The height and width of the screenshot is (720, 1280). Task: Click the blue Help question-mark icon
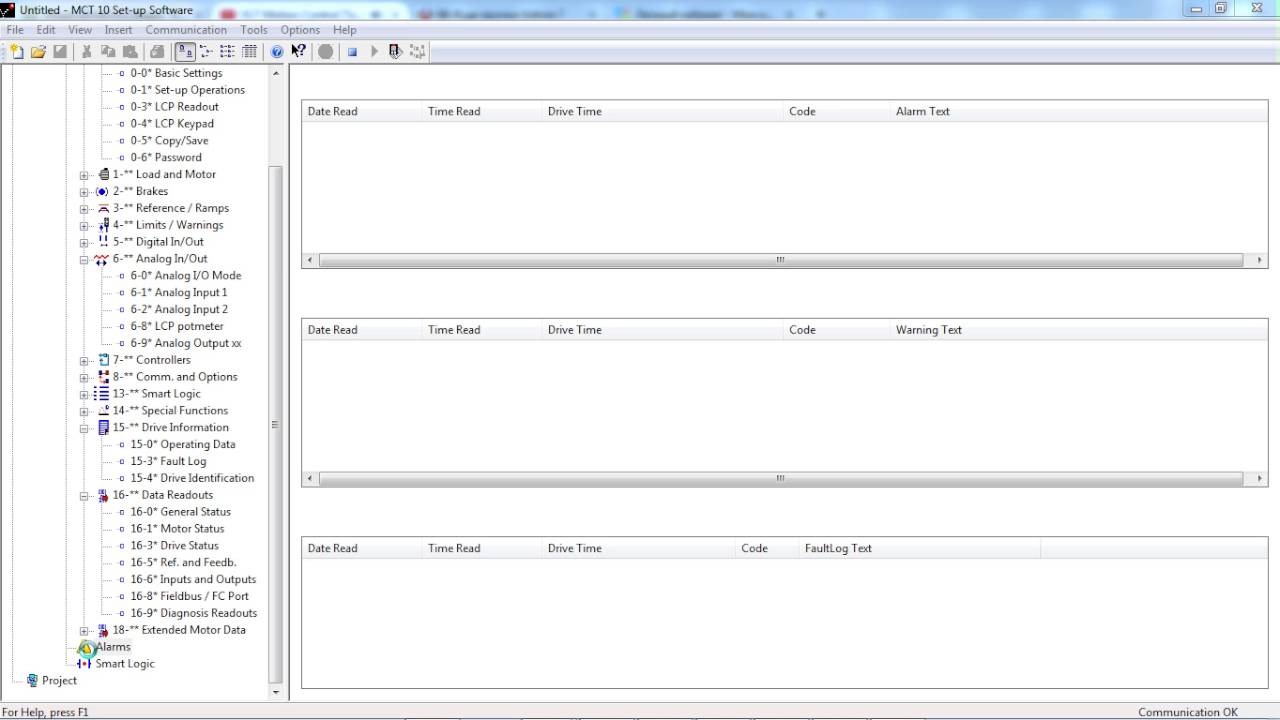point(277,52)
